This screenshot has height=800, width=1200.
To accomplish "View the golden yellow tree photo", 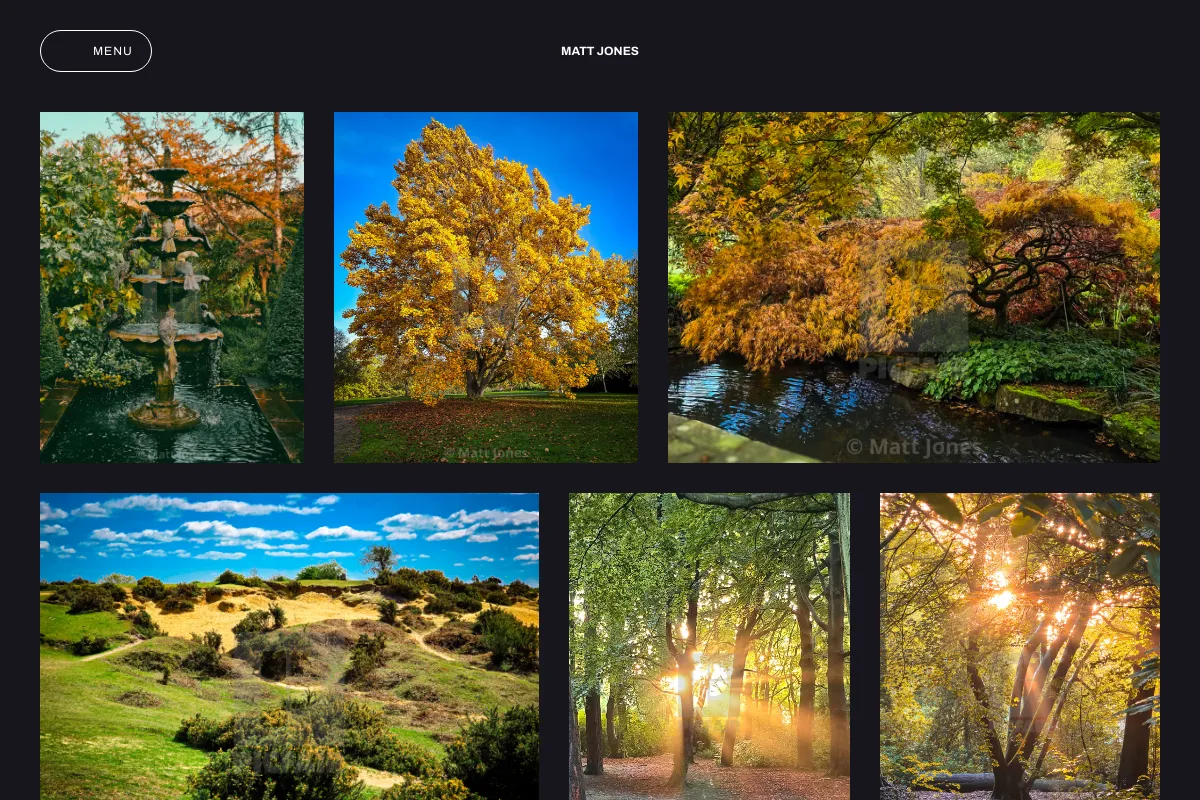I will pos(486,287).
